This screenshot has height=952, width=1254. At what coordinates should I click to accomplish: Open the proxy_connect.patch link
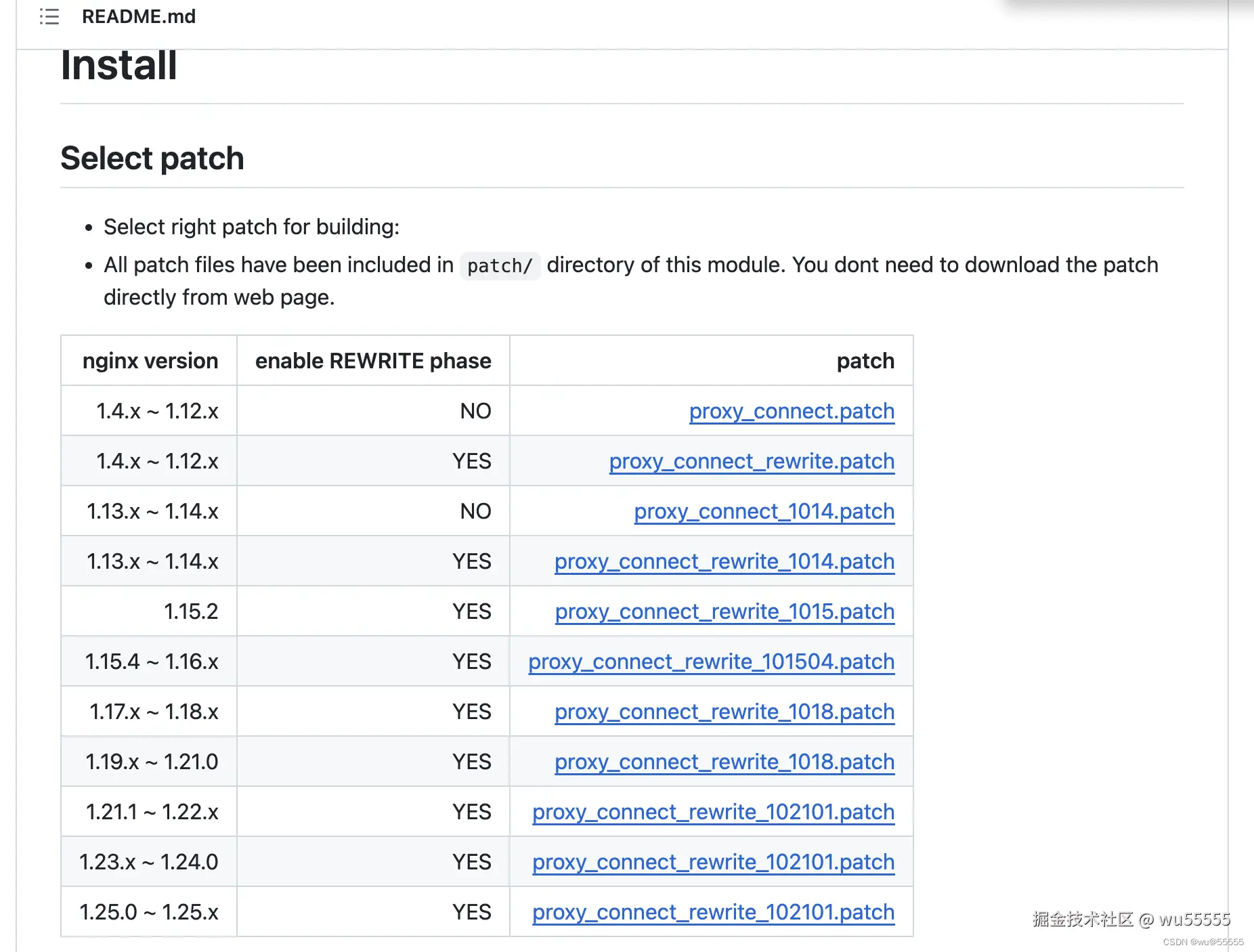click(792, 411)
